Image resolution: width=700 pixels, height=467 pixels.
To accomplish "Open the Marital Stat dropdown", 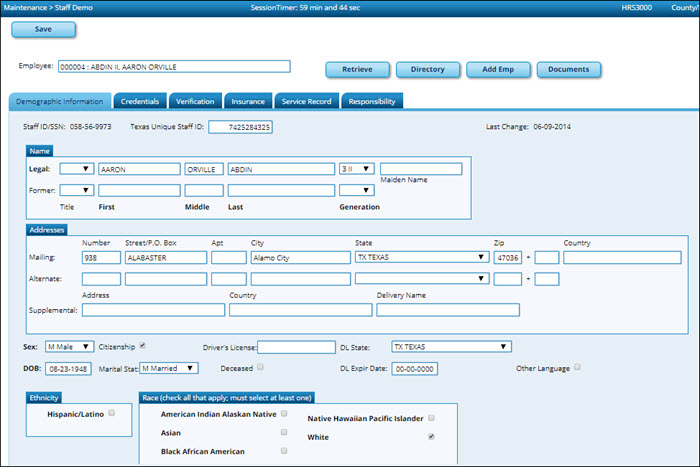I will click(169, 368).
